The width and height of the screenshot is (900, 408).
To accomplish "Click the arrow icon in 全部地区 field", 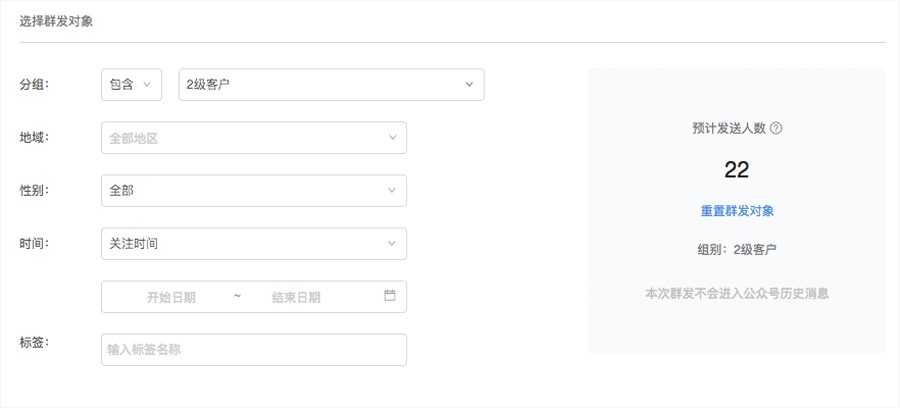I will tap(392, 138).
